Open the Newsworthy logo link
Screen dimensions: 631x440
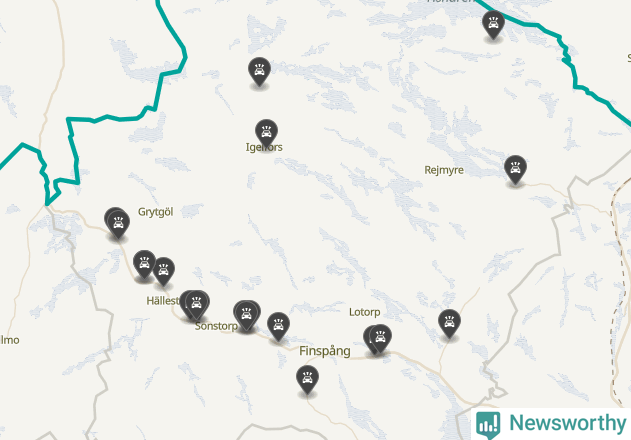coord(551,424)
